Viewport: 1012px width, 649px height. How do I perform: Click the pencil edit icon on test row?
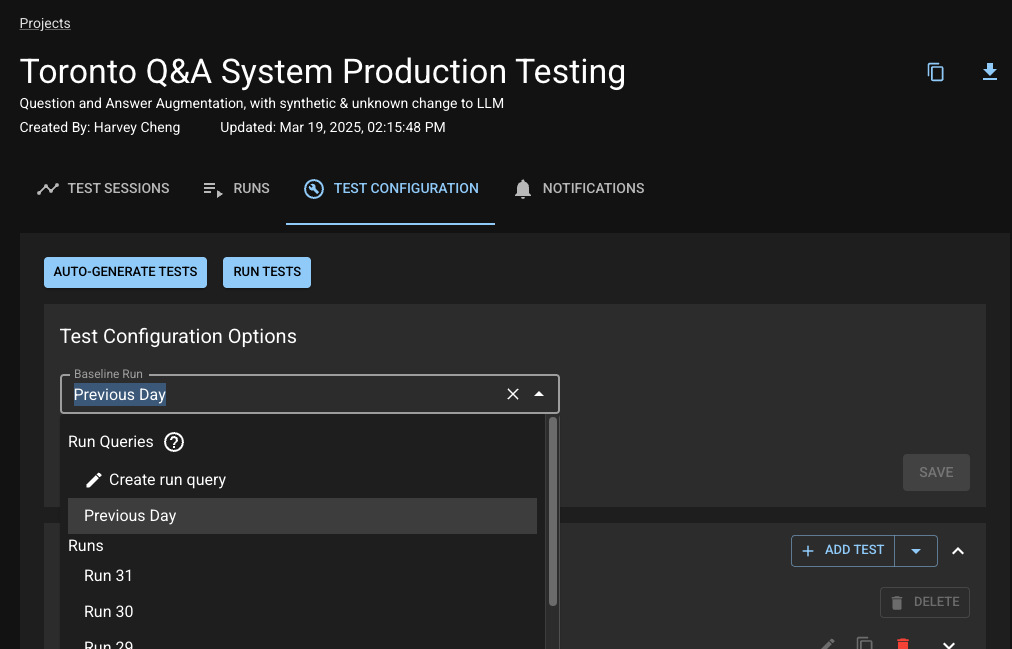point(828,644)
